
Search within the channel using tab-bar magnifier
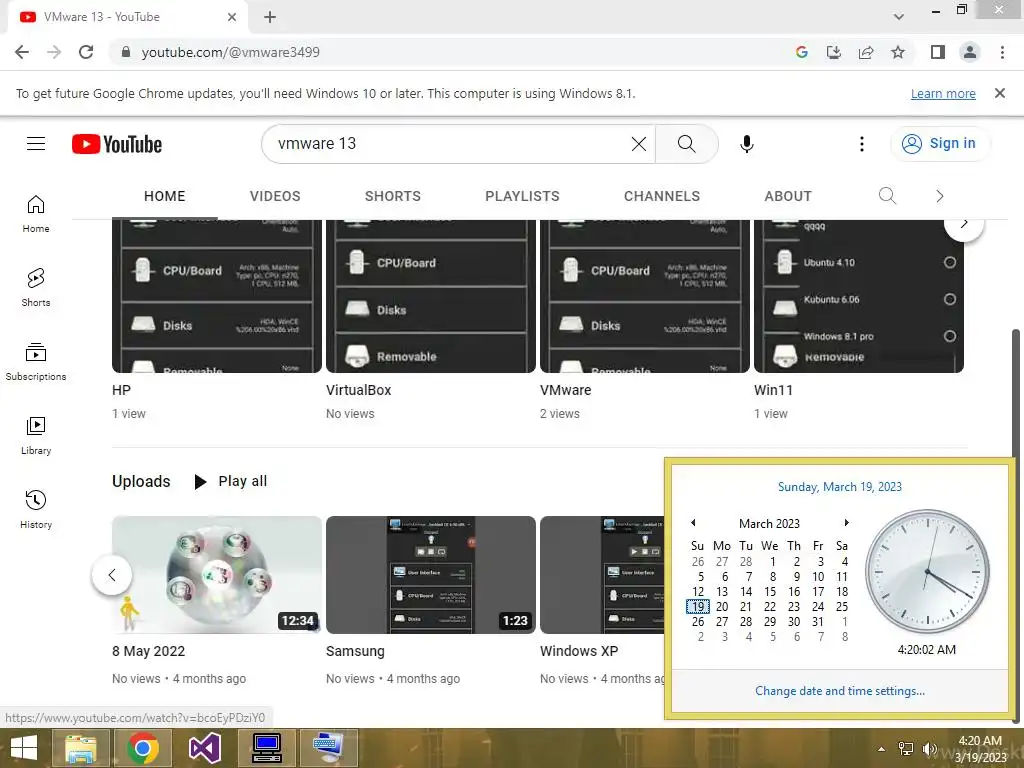coord(887,196)
